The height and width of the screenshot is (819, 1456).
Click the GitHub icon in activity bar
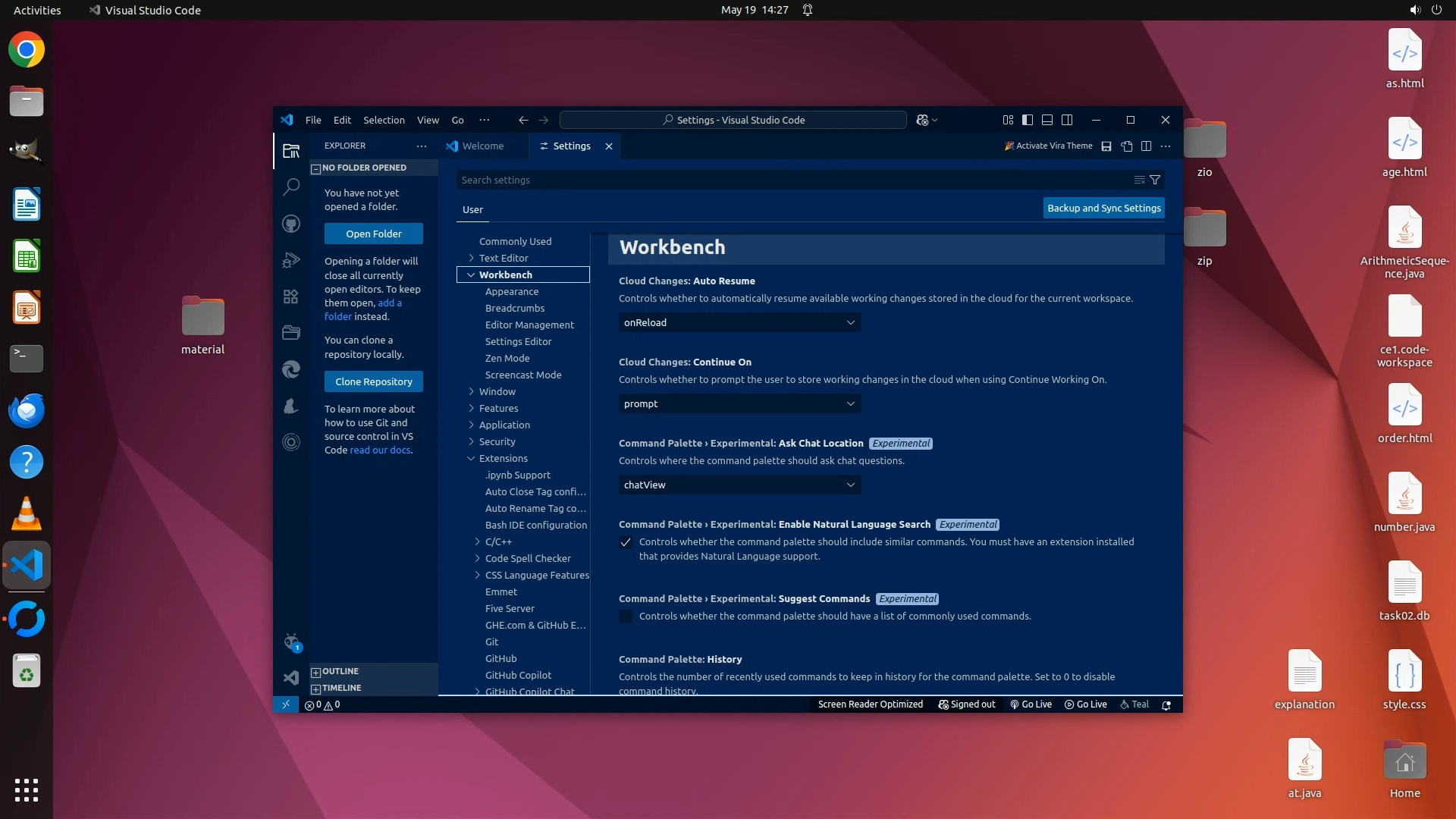coord(291,224)
